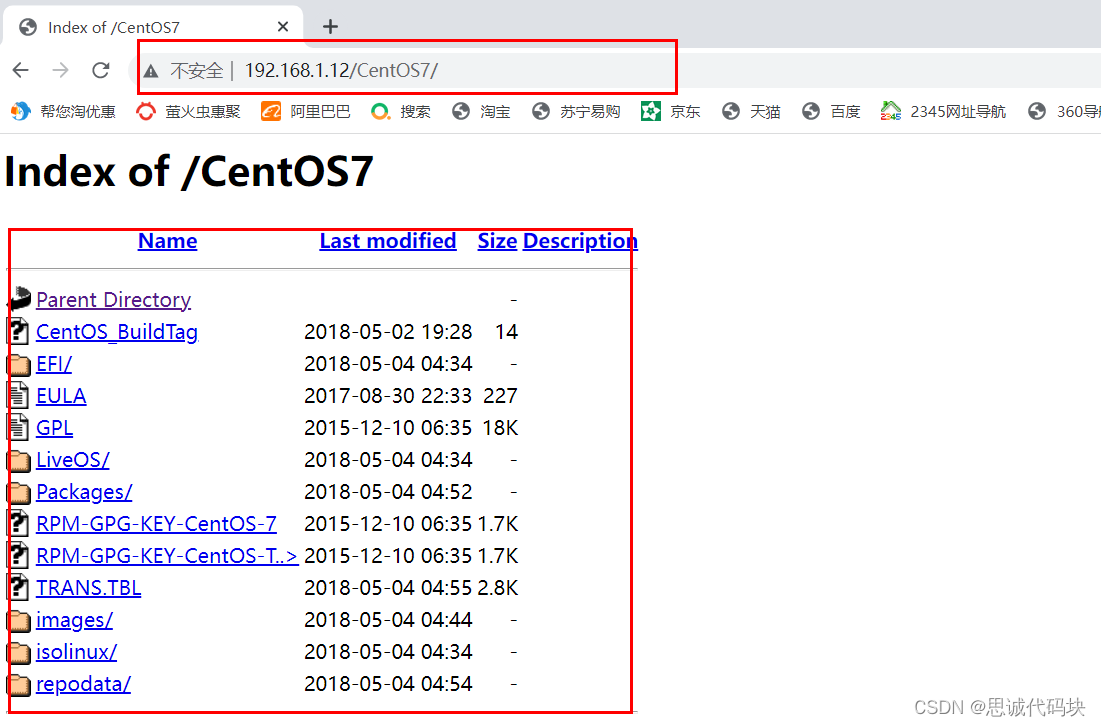1101x726 pixels.
Task: Open the 淘宝 bookmark
Action: pos(481,112)
